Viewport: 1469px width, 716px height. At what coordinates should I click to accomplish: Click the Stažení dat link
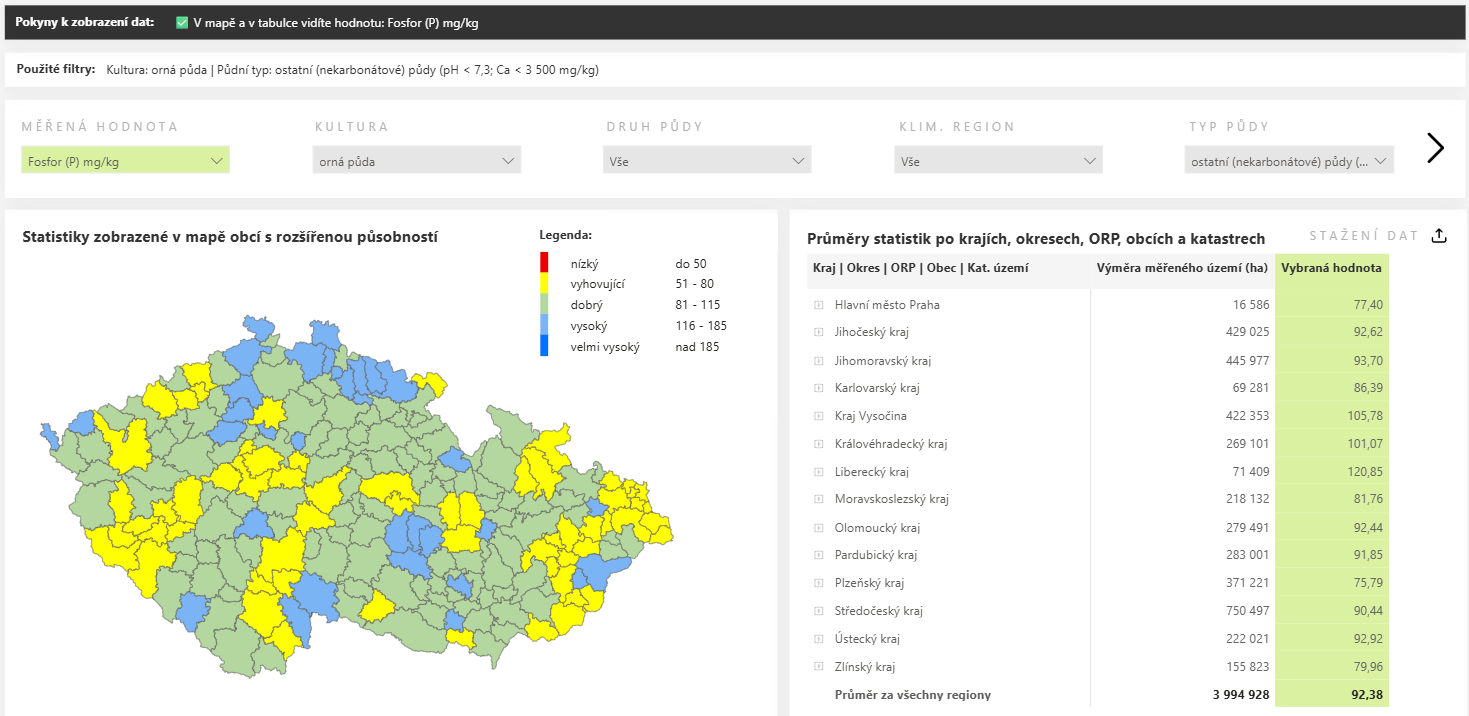point(1364,236)
